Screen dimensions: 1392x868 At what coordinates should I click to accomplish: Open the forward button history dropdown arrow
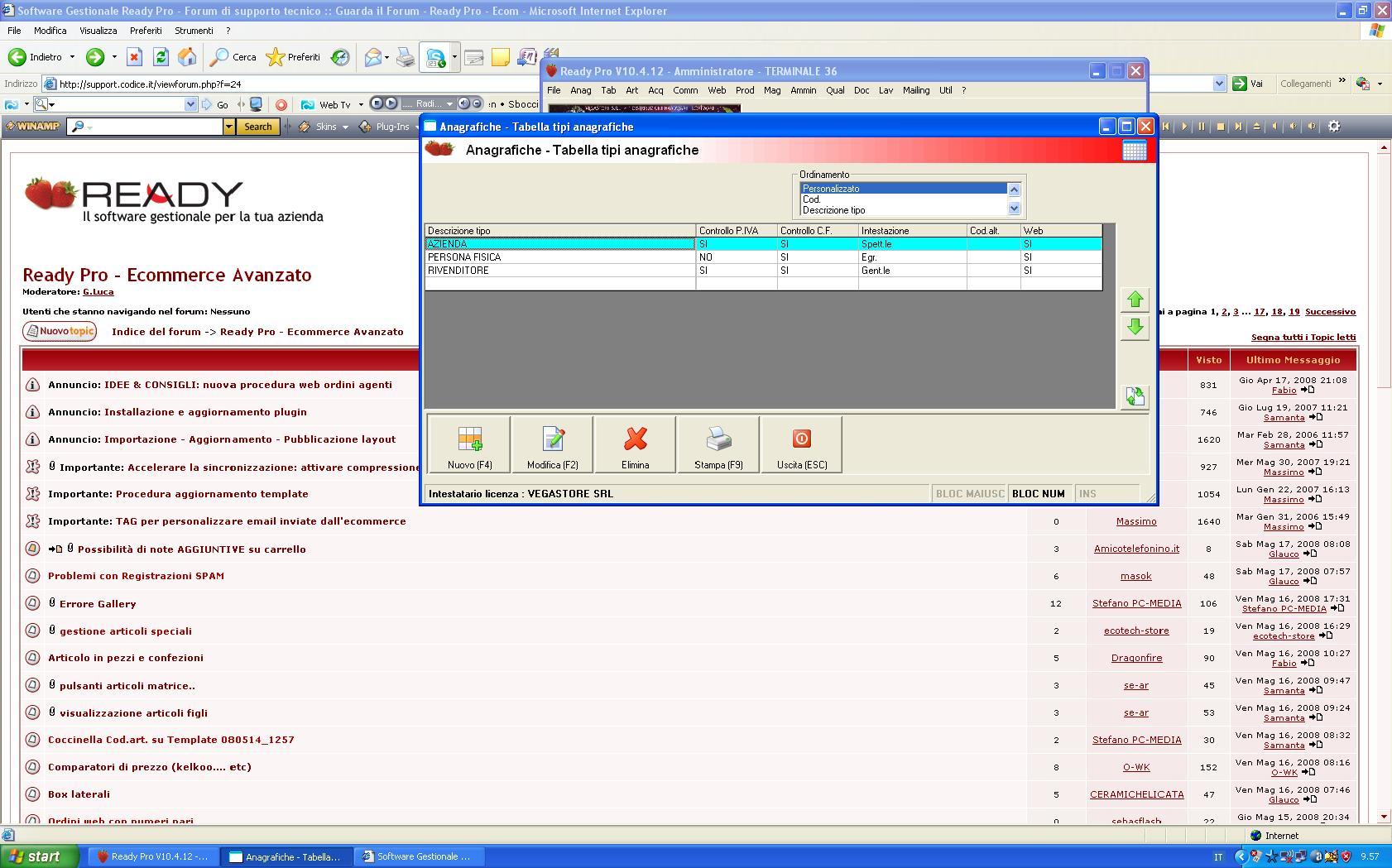[x=114, y=57]
